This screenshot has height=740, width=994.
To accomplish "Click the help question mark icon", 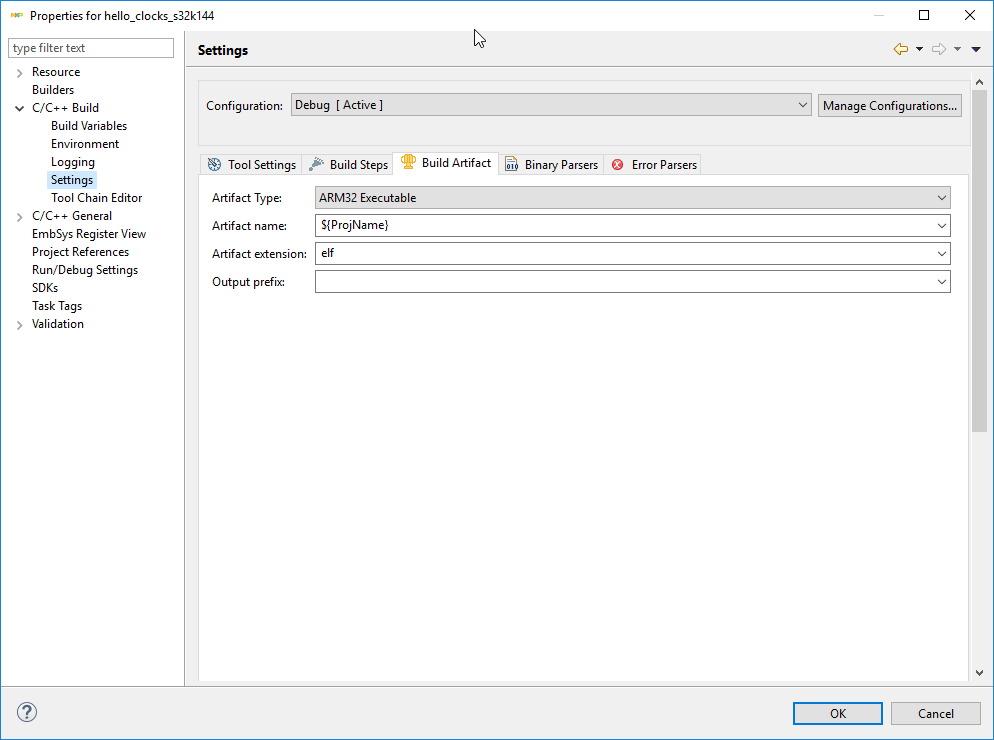I will click(x=27, y=712).
